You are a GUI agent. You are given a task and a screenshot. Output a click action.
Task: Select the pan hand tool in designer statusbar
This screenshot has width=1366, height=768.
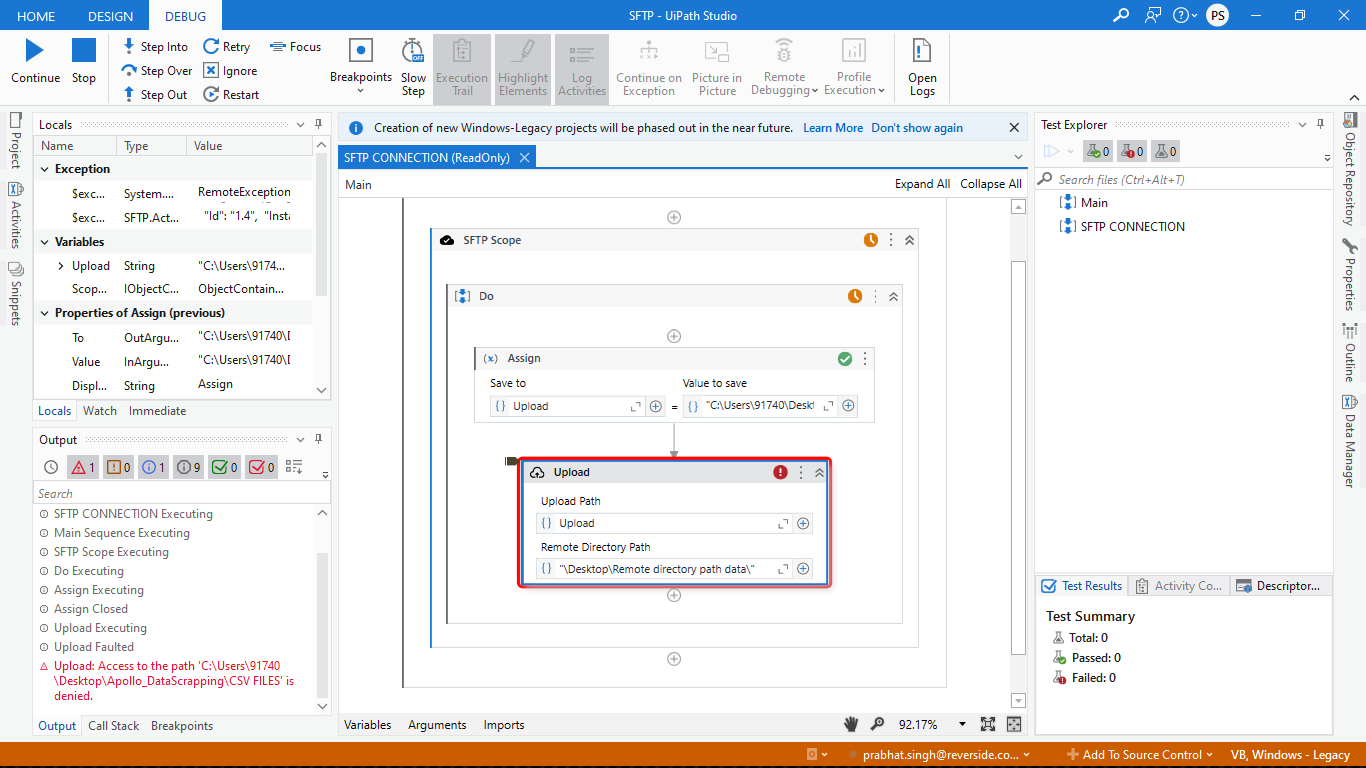click(851, 723)
